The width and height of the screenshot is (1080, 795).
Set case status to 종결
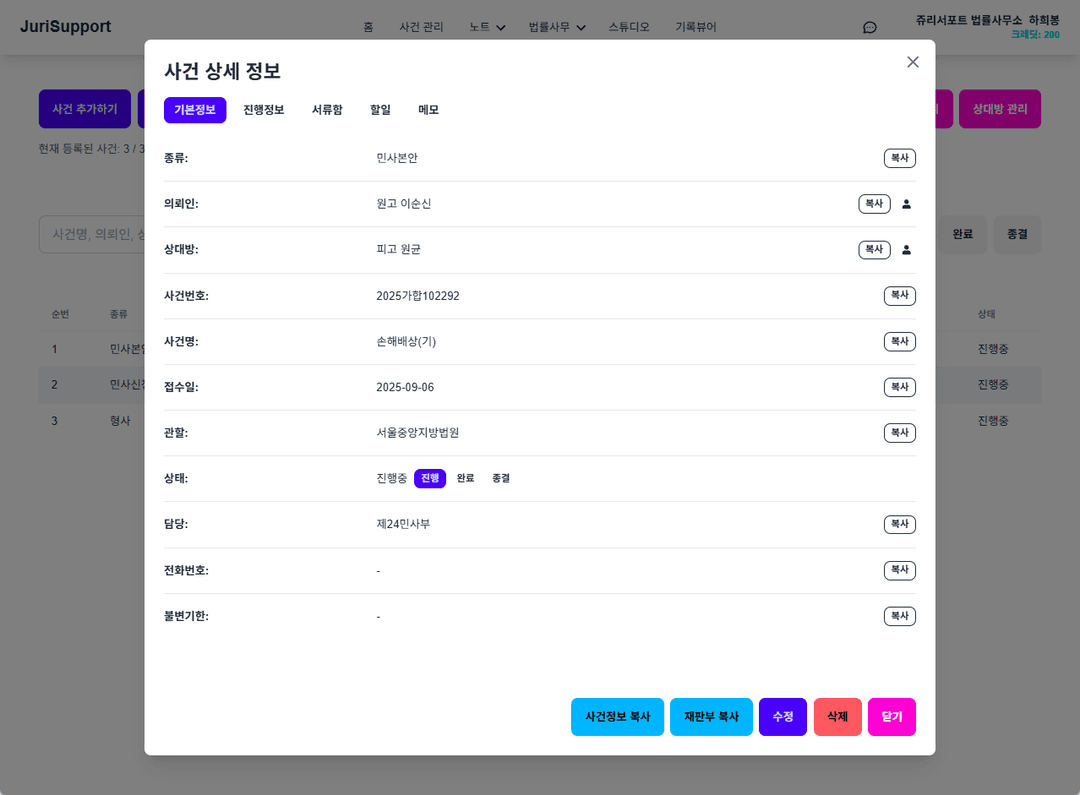coord(499,478)
